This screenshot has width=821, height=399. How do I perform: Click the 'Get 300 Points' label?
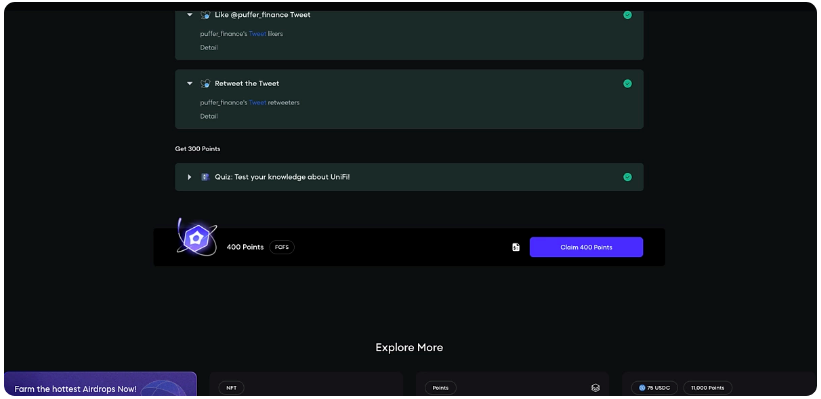click(x=197, y=149)
